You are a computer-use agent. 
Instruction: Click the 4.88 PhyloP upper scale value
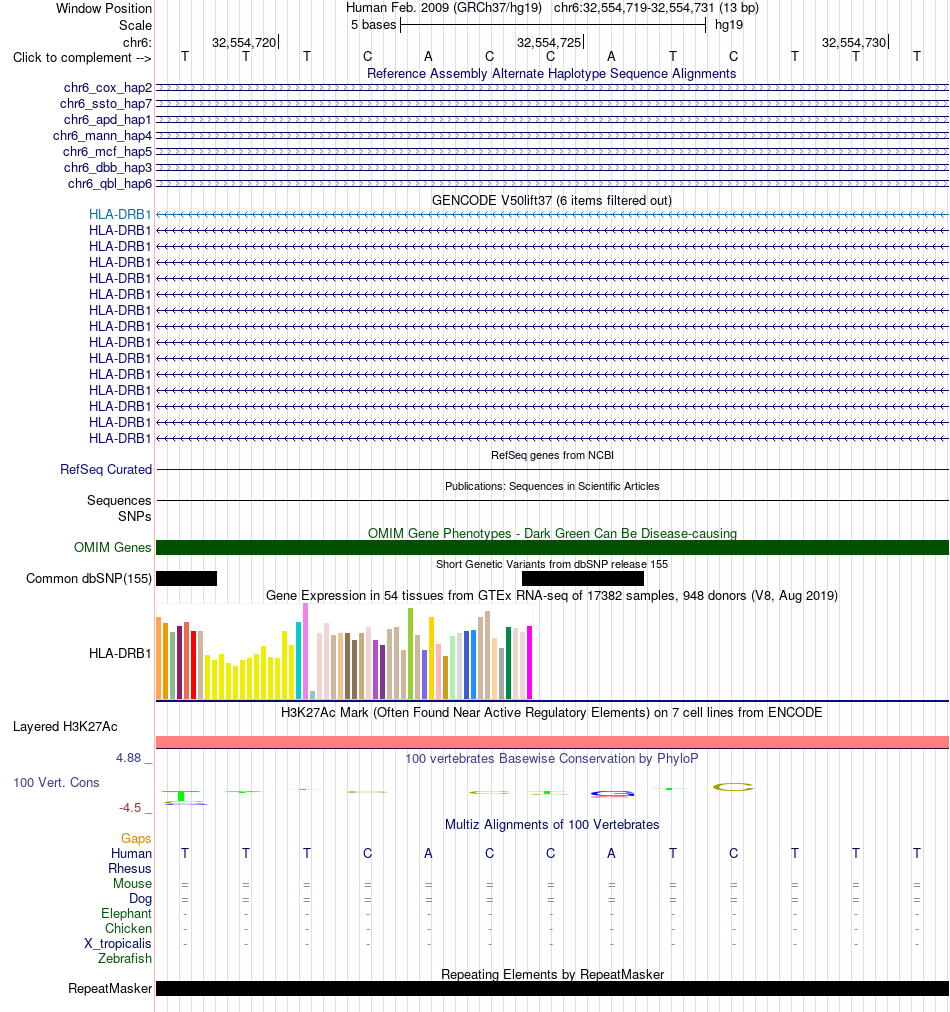(x=128, y=758)
